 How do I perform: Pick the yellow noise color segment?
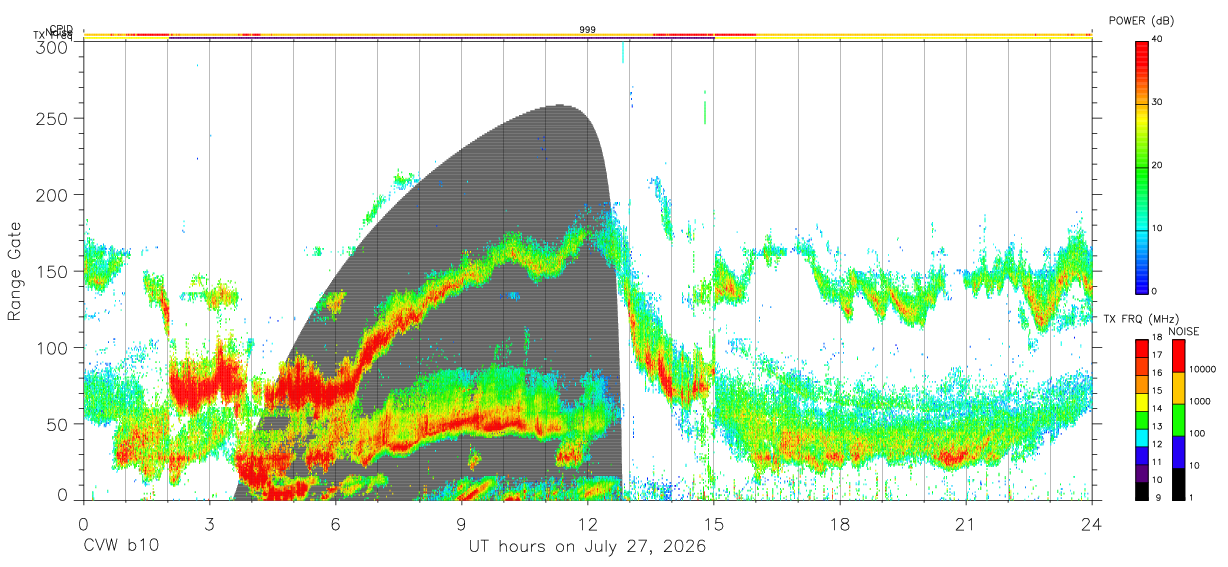1177,388
